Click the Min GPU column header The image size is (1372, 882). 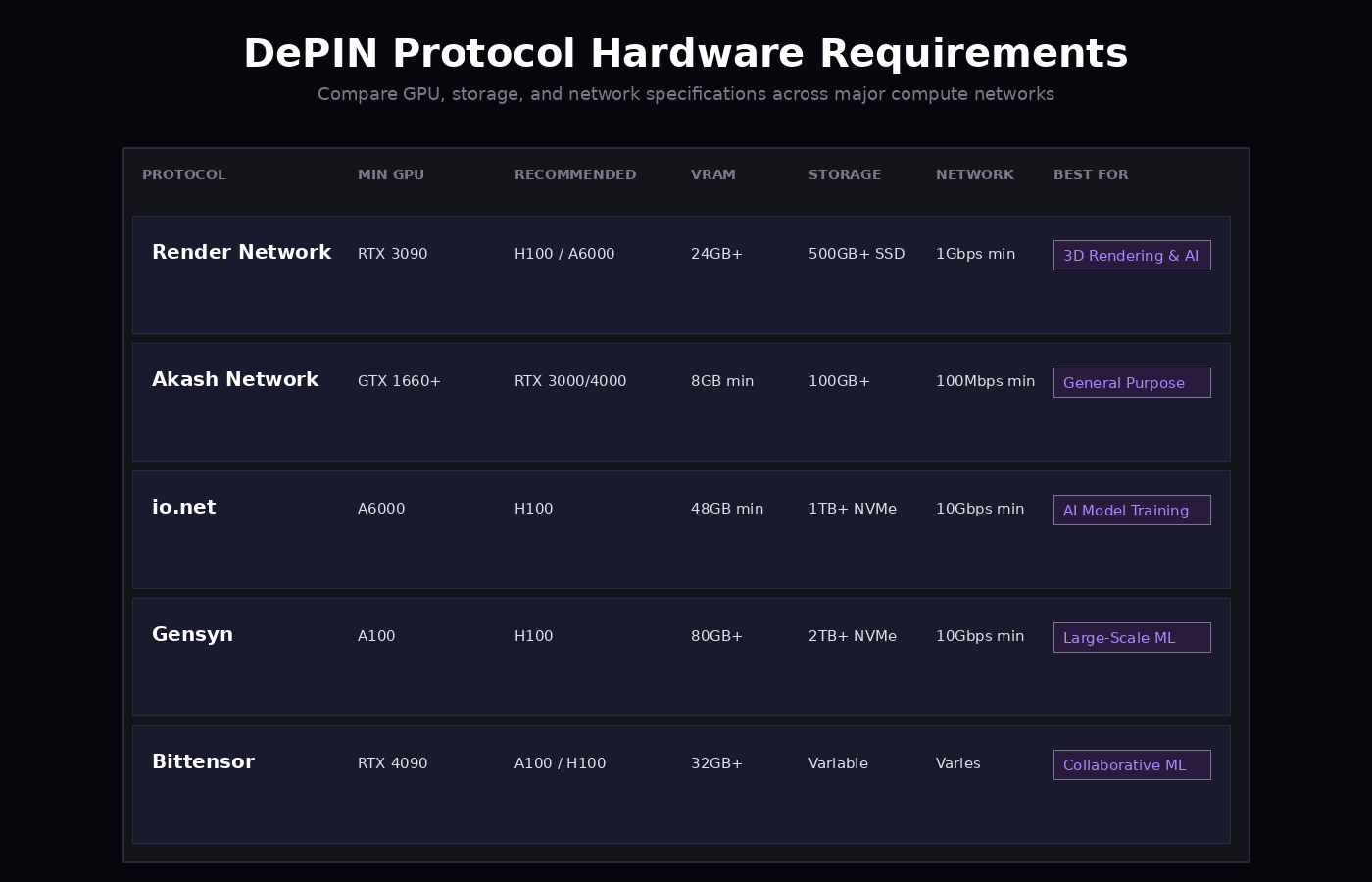(x=390, y=175)
